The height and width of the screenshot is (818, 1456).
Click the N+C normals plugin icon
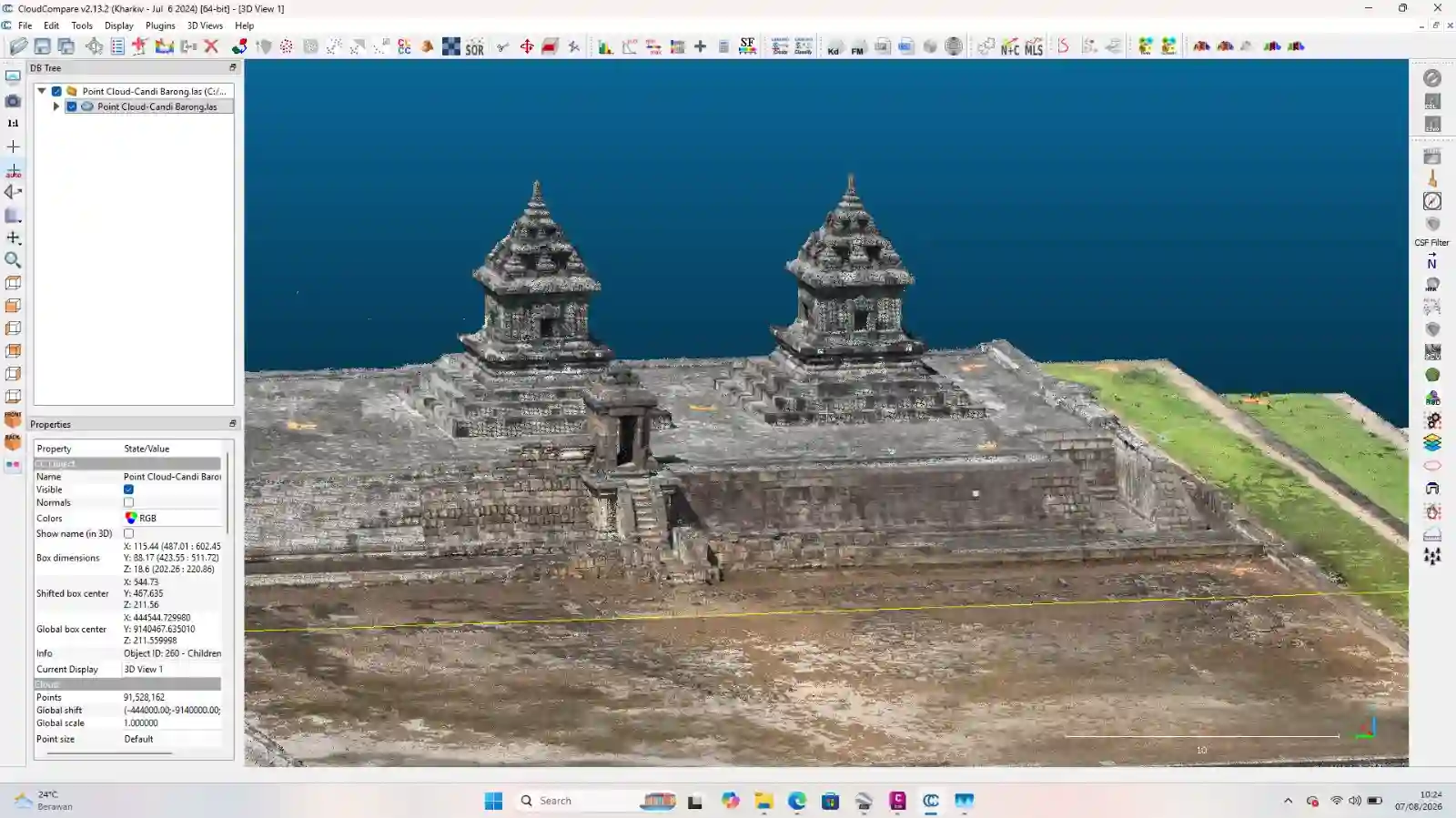pos(1010,46)
